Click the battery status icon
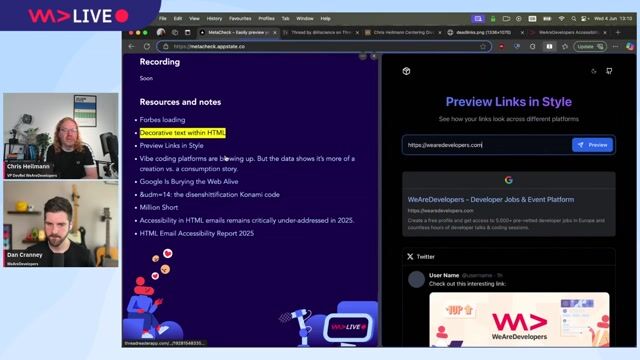The image size is (640, 360). tap(547, 19)
